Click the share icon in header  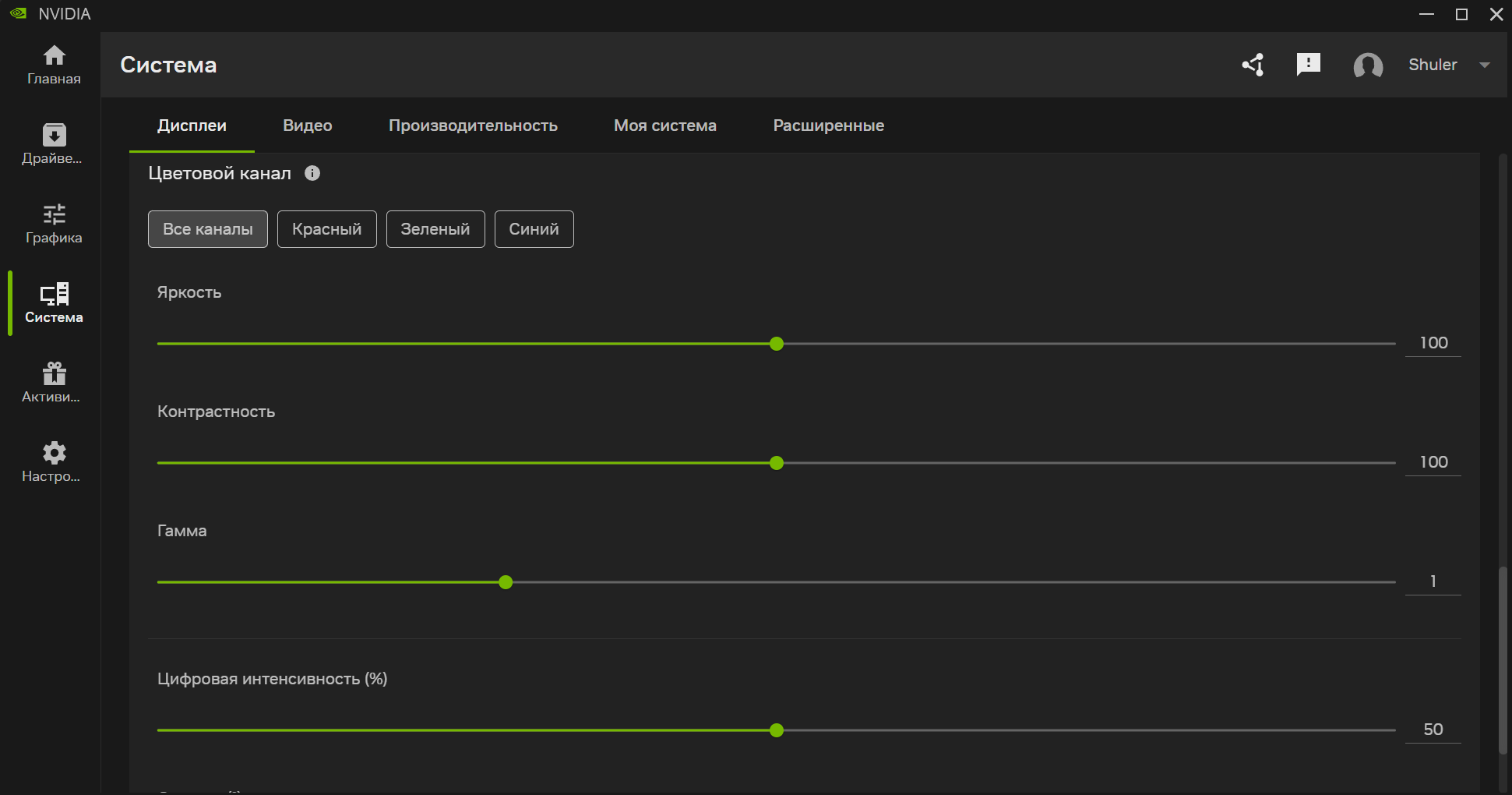(x=1253, y=65)
